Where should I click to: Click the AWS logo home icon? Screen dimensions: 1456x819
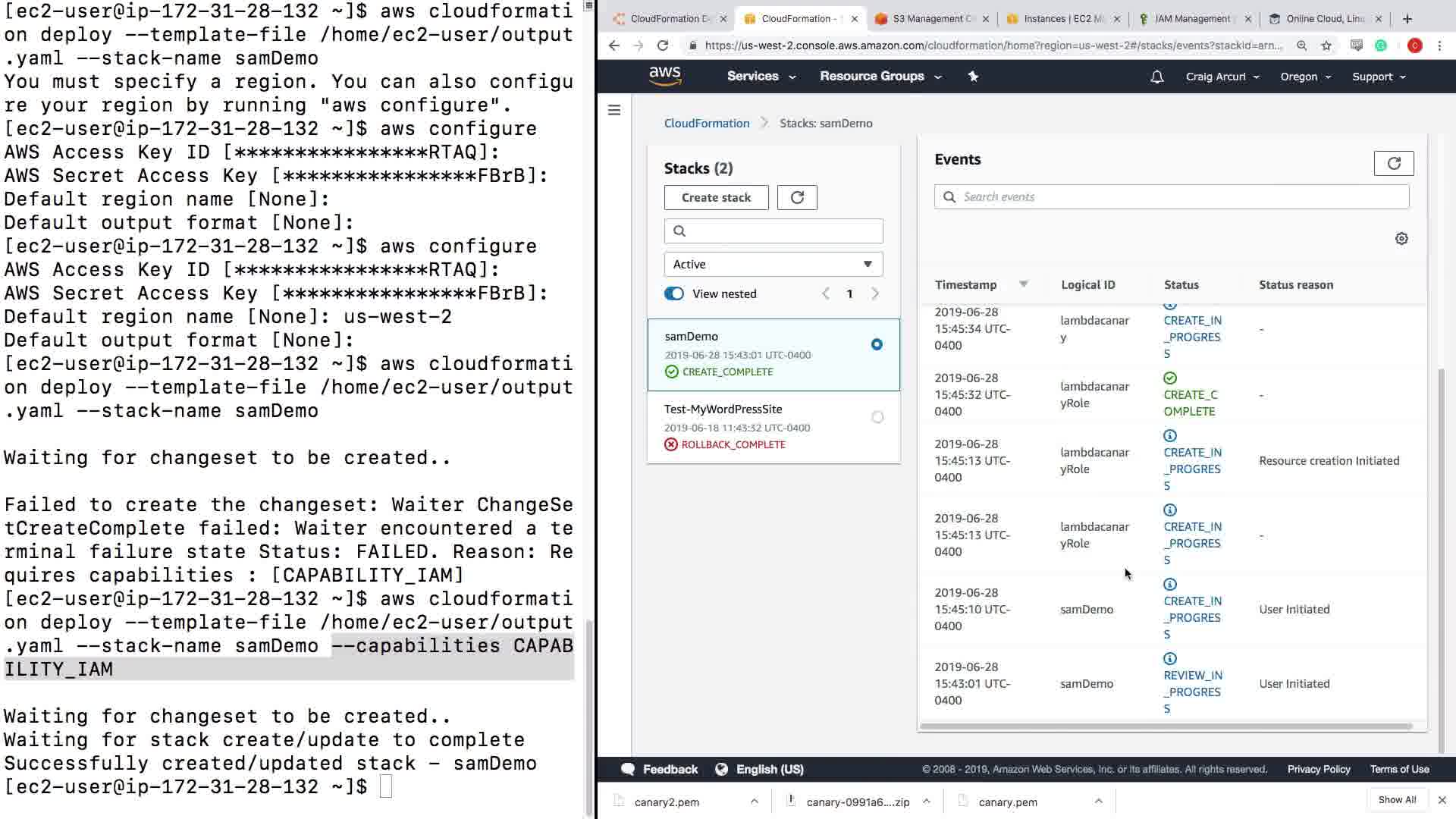tap(664, 76)
